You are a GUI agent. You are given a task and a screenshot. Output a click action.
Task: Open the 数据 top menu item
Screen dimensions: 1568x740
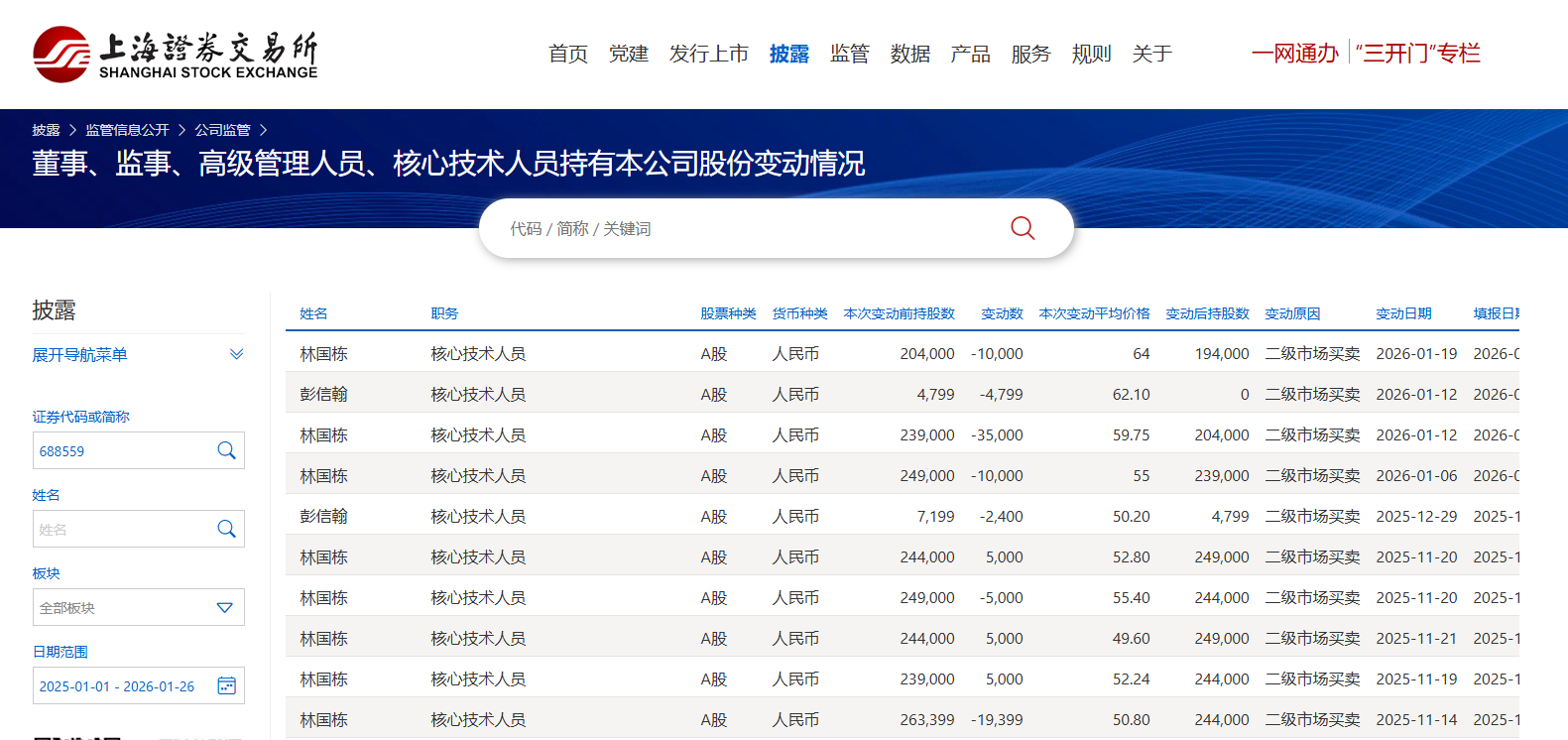[909, 54]
